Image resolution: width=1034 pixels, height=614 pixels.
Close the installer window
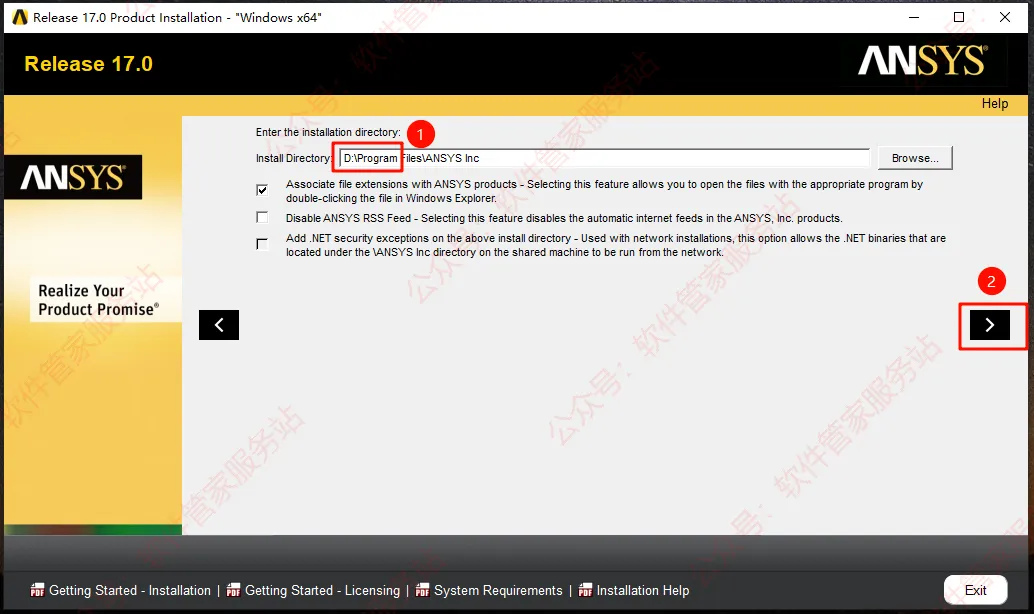tap(1004, 17)
